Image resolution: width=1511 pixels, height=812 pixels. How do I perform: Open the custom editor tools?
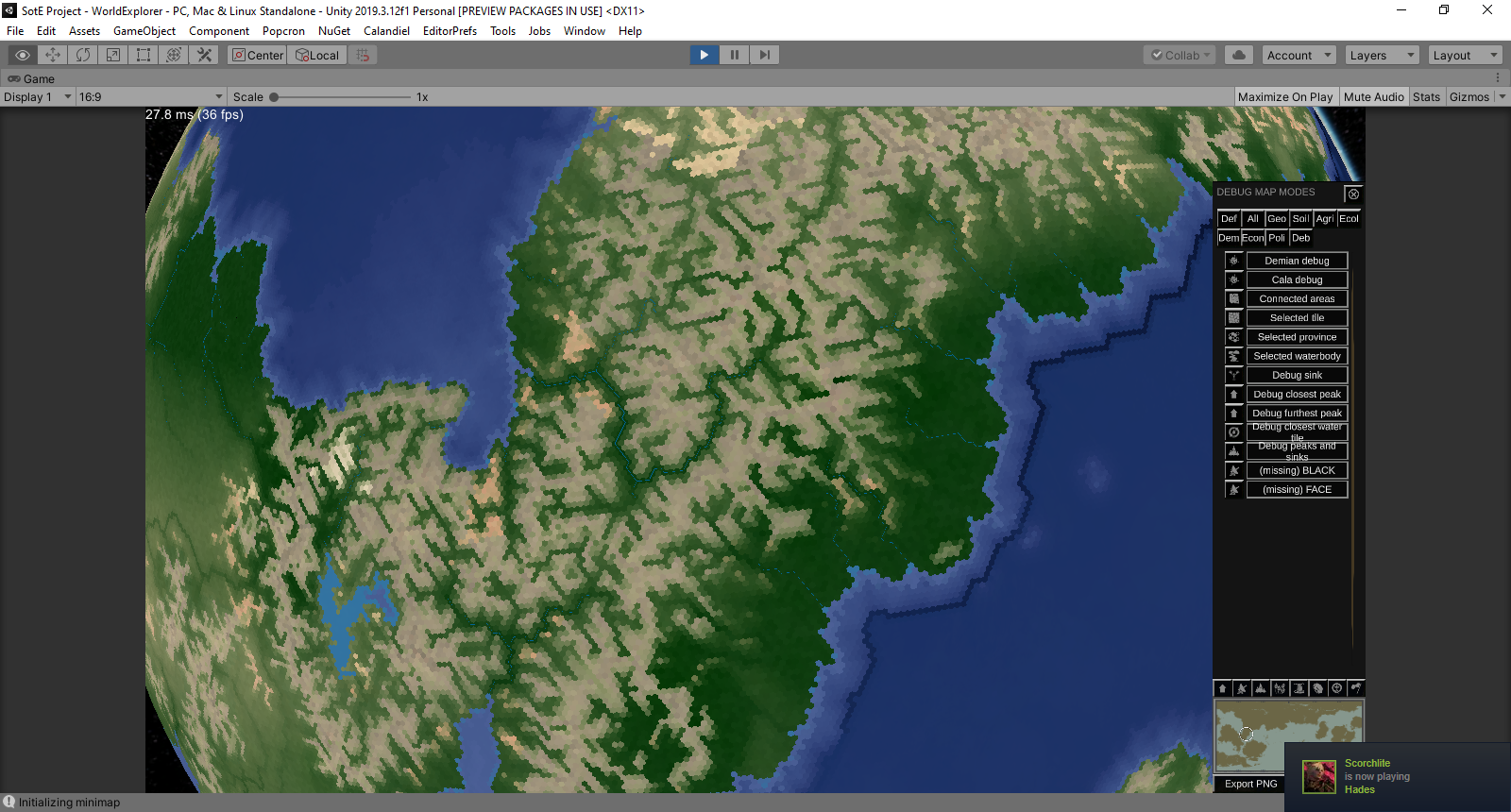pos(204,55)
